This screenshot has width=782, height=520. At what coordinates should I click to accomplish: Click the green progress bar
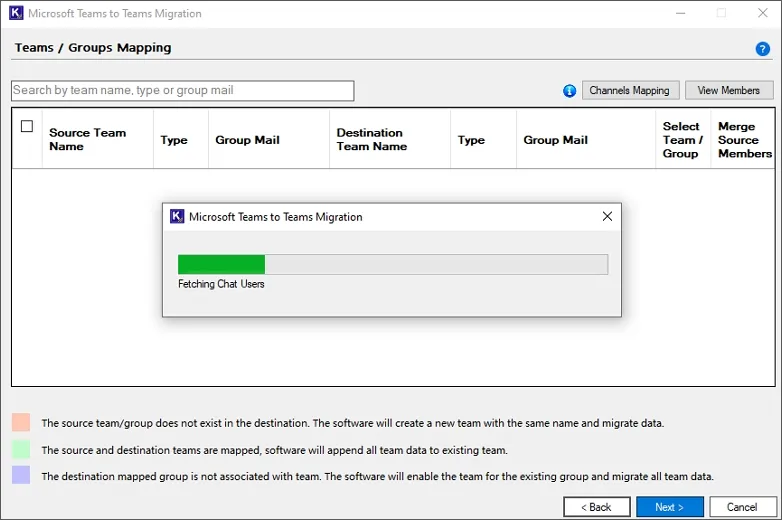click(392, 265)
